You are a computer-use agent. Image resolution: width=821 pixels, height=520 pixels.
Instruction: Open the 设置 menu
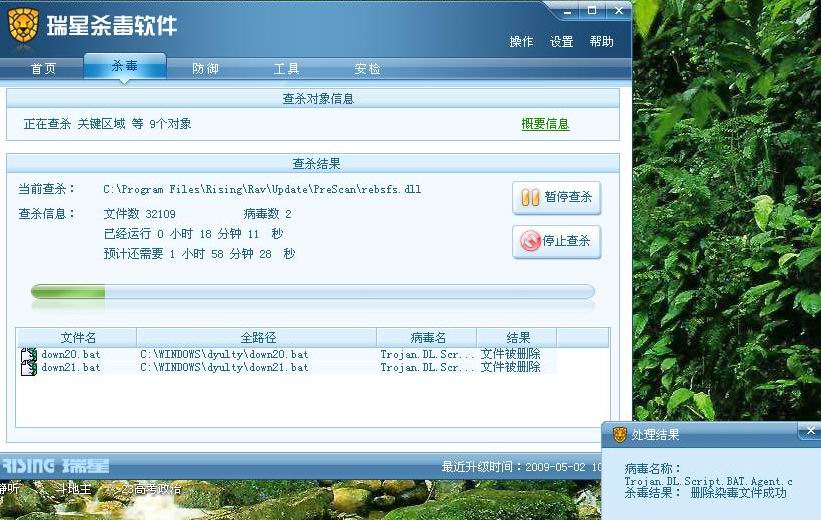(x=561, y=41)
